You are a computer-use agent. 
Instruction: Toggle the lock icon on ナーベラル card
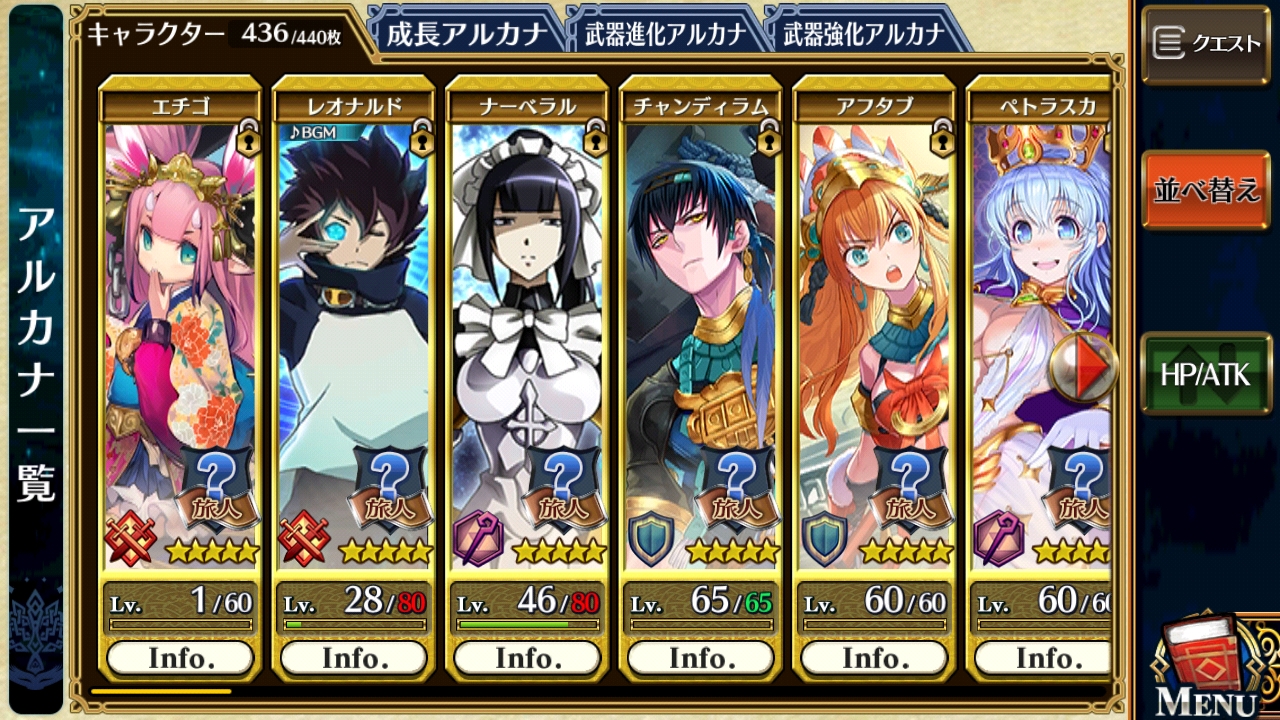[x=596, y=139]
